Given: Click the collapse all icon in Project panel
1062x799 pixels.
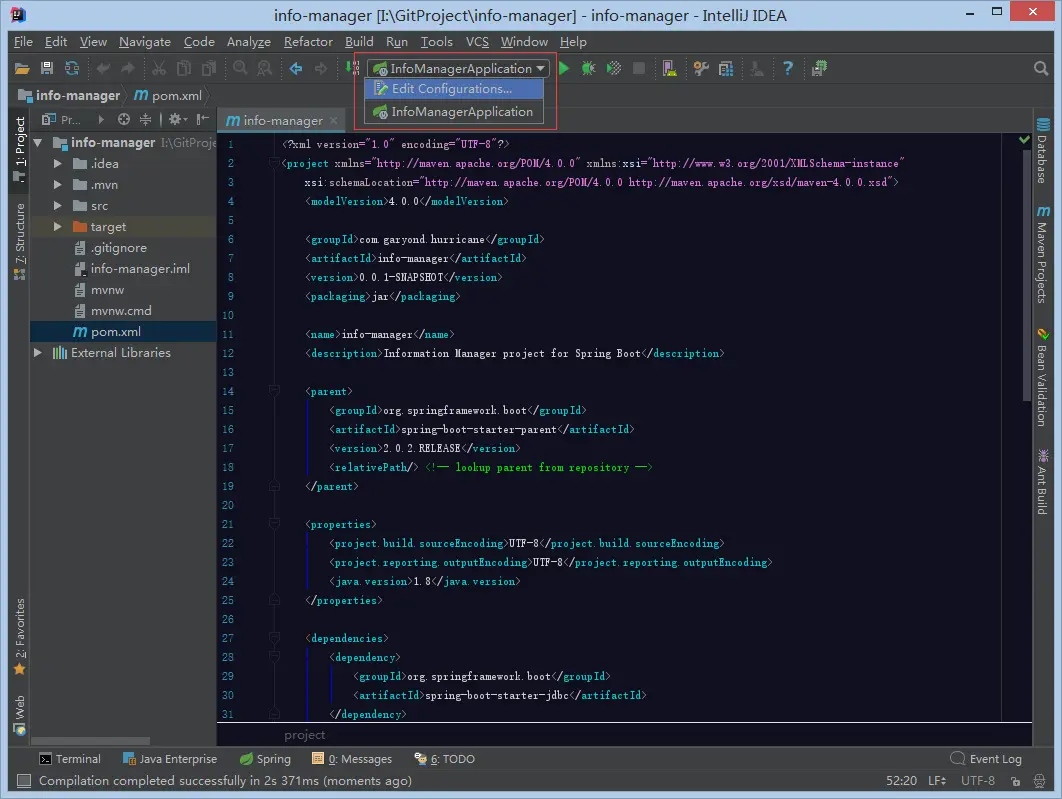Looking at the screenshot, I should click(x=146, y=120).
